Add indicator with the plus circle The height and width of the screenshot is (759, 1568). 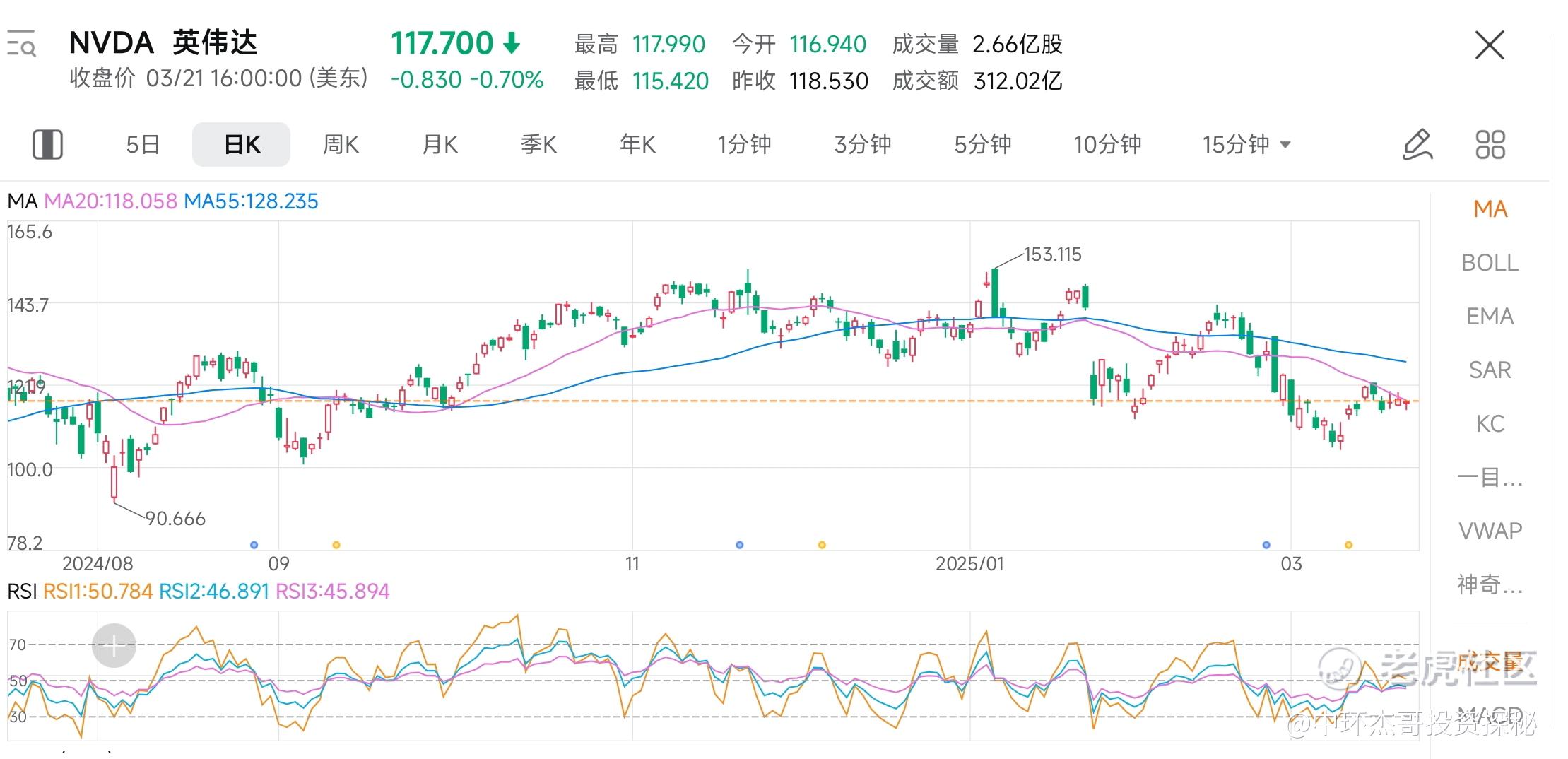[114, 645]
